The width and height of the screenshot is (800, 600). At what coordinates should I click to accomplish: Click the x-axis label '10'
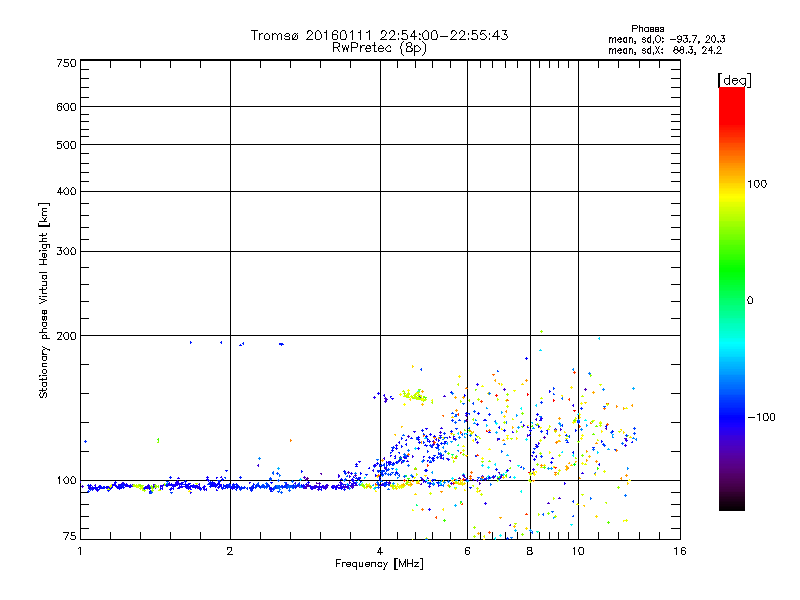578,551
